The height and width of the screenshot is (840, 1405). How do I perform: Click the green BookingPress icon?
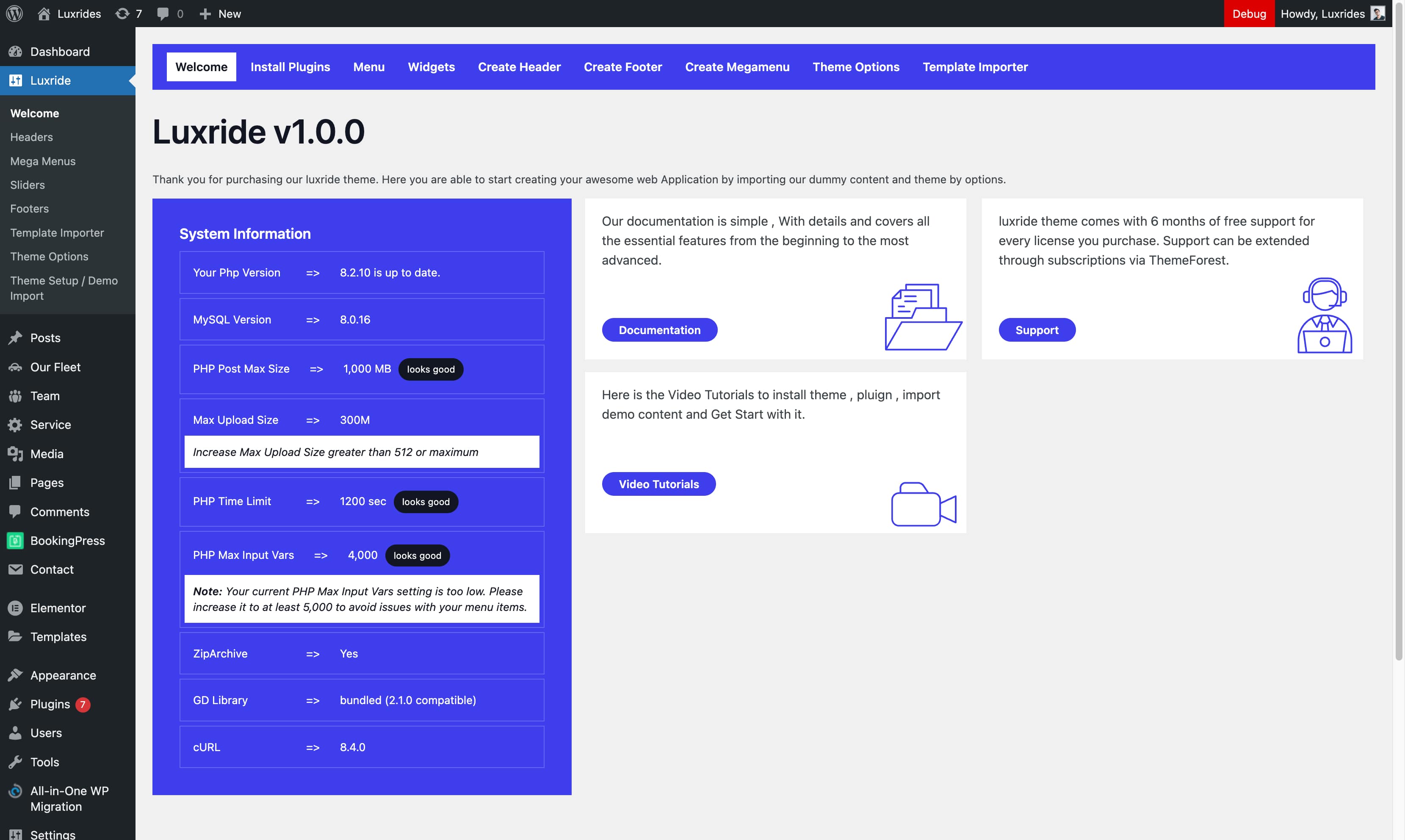[x=15, y=541]
